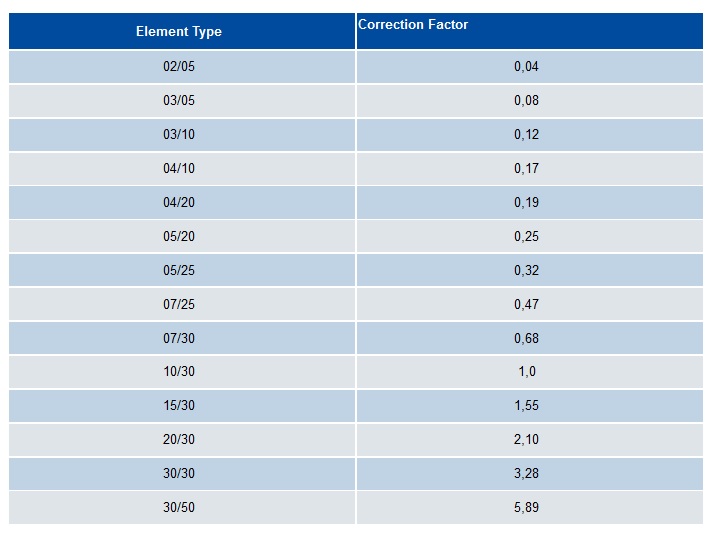This screenshot has width=712, height=534.
Task: Click the Element Type column header
Action: tap(178, 31)
